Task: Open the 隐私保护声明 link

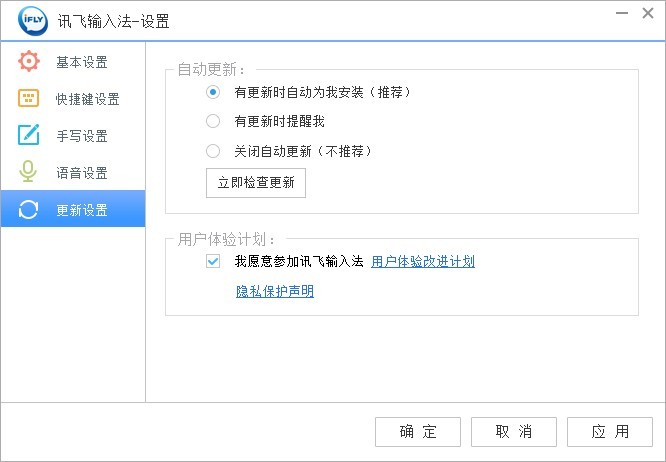Action: tap(275, 292)
